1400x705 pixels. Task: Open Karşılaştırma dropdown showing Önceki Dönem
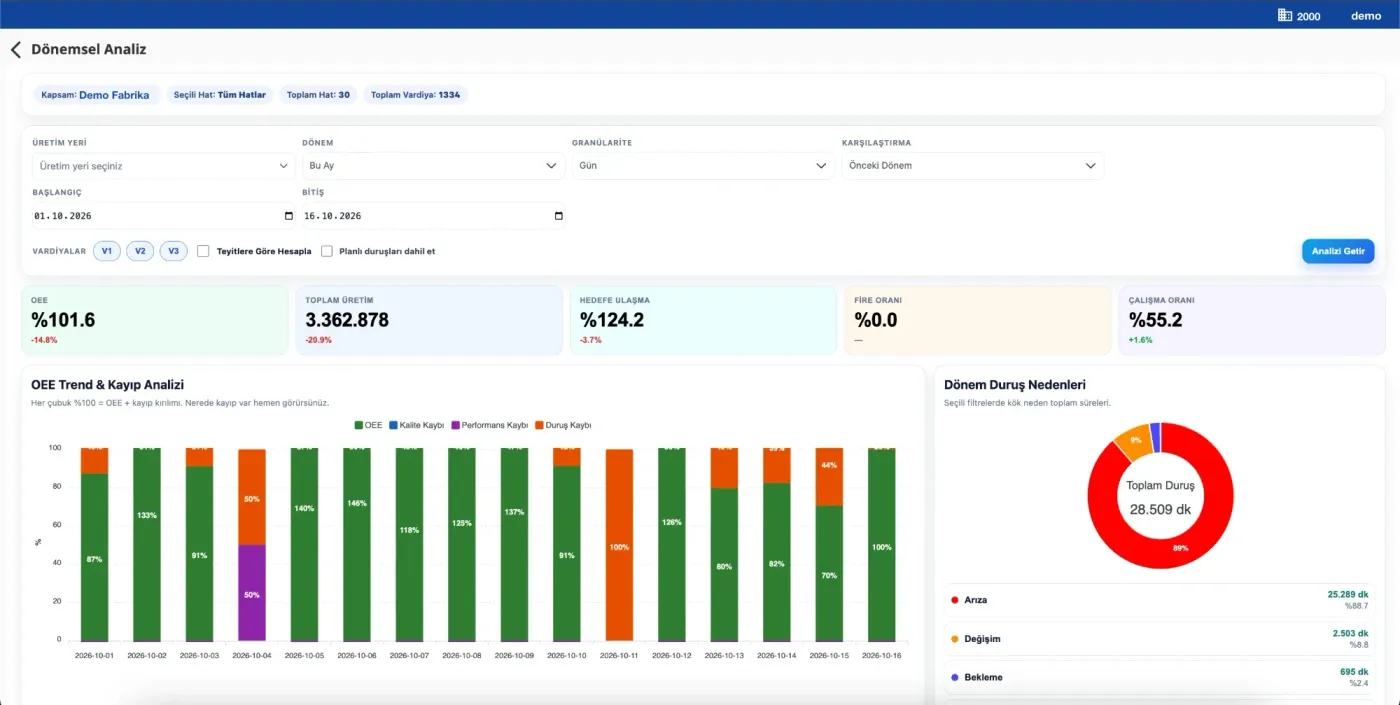tap(973, 166)
